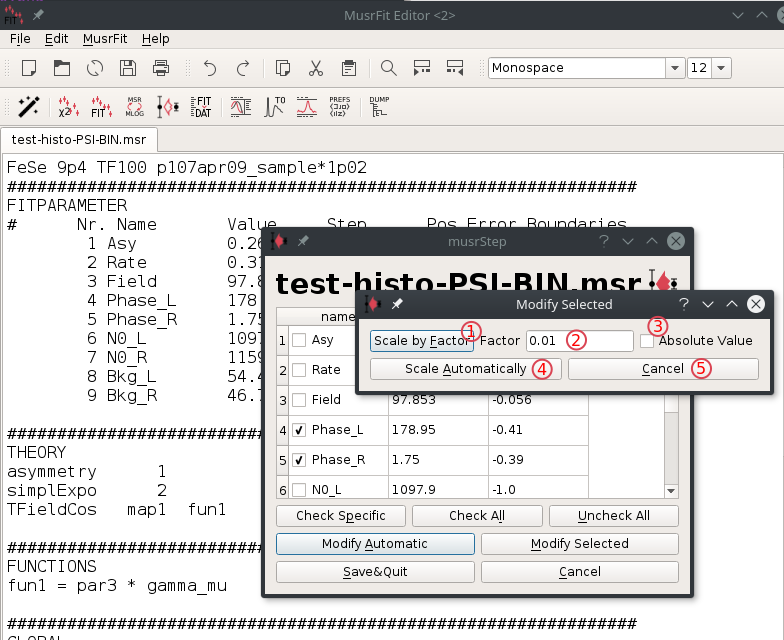Click the Save file toolbar icon
The width and height of the screenshot is (784, 640).
click(128, 68)
